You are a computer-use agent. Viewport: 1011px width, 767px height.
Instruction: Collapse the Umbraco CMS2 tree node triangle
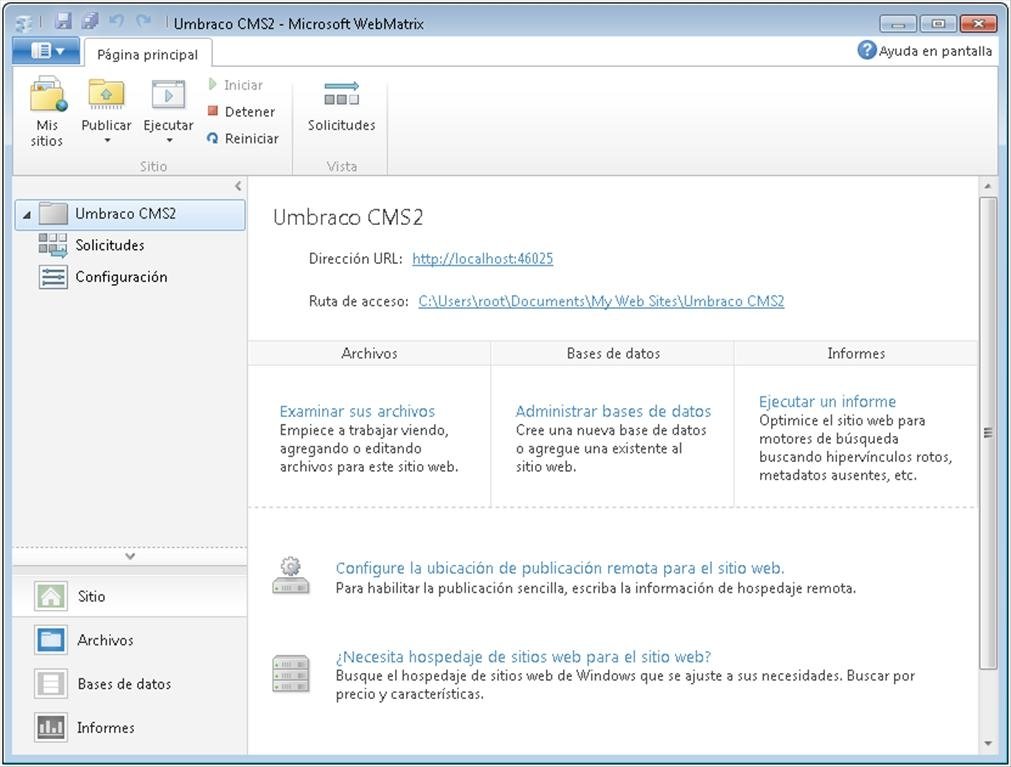[x=26, y=215]
